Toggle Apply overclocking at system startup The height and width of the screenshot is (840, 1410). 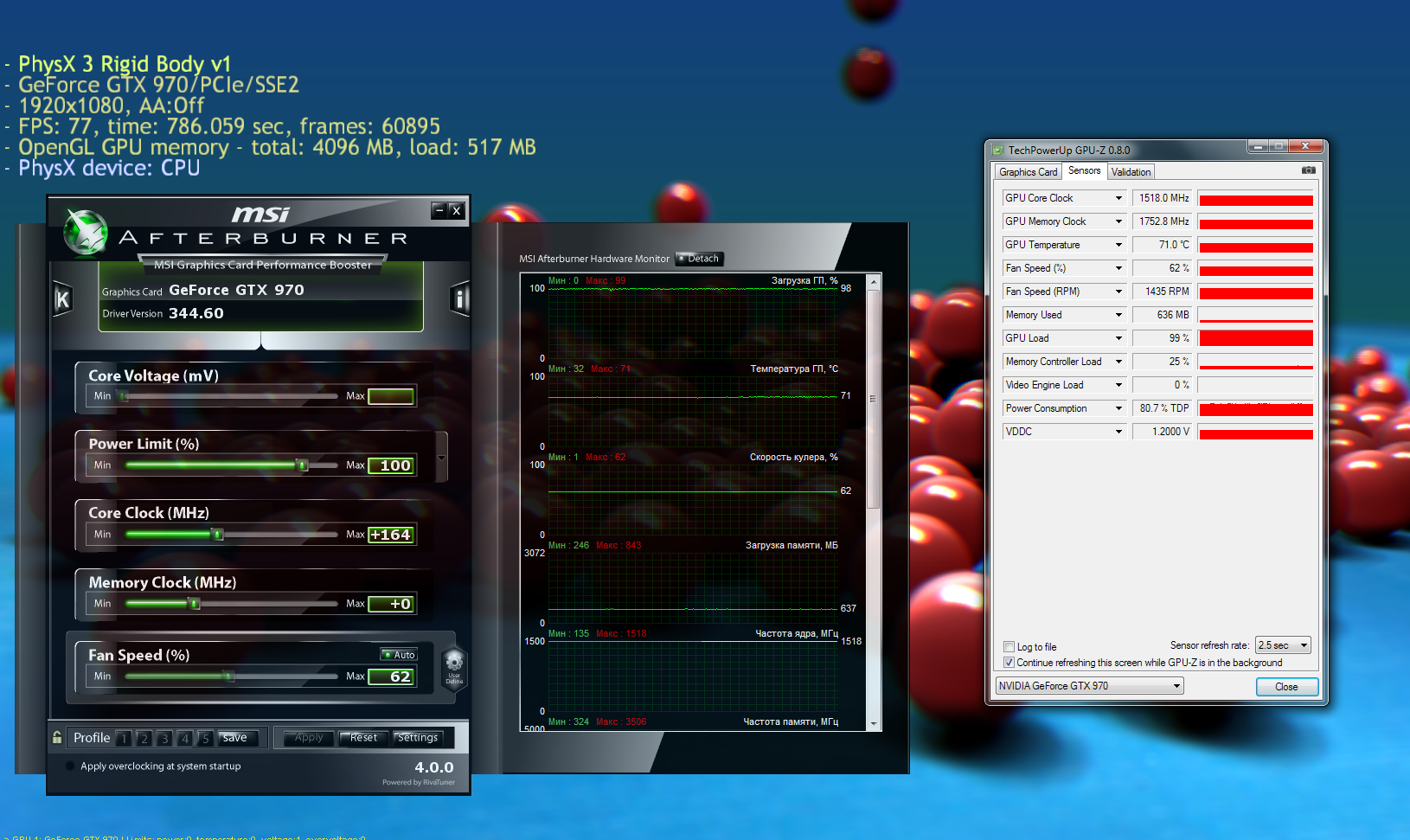(x=70, y=766)
